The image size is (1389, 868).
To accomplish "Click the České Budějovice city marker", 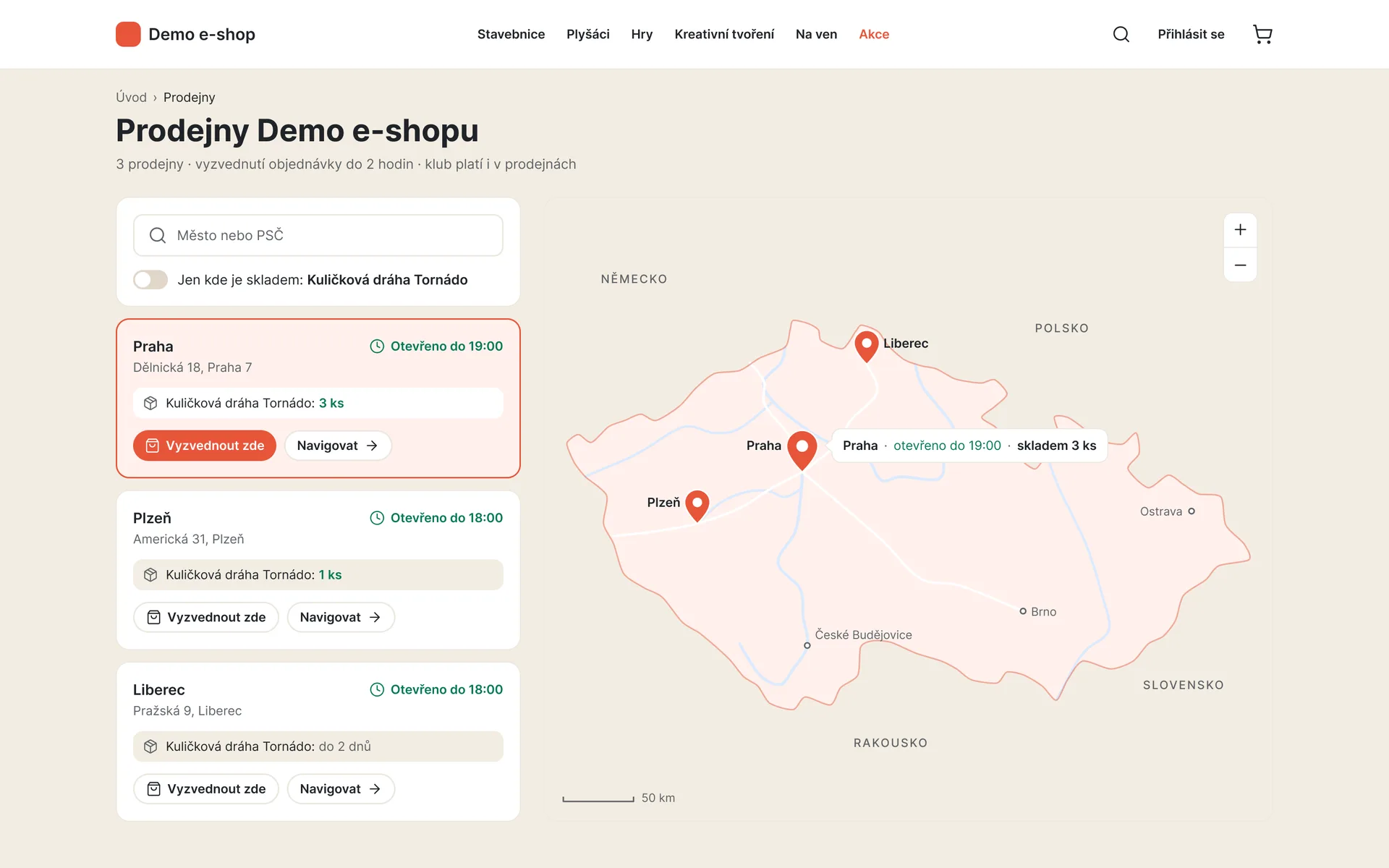I will (x=807, y=645).
